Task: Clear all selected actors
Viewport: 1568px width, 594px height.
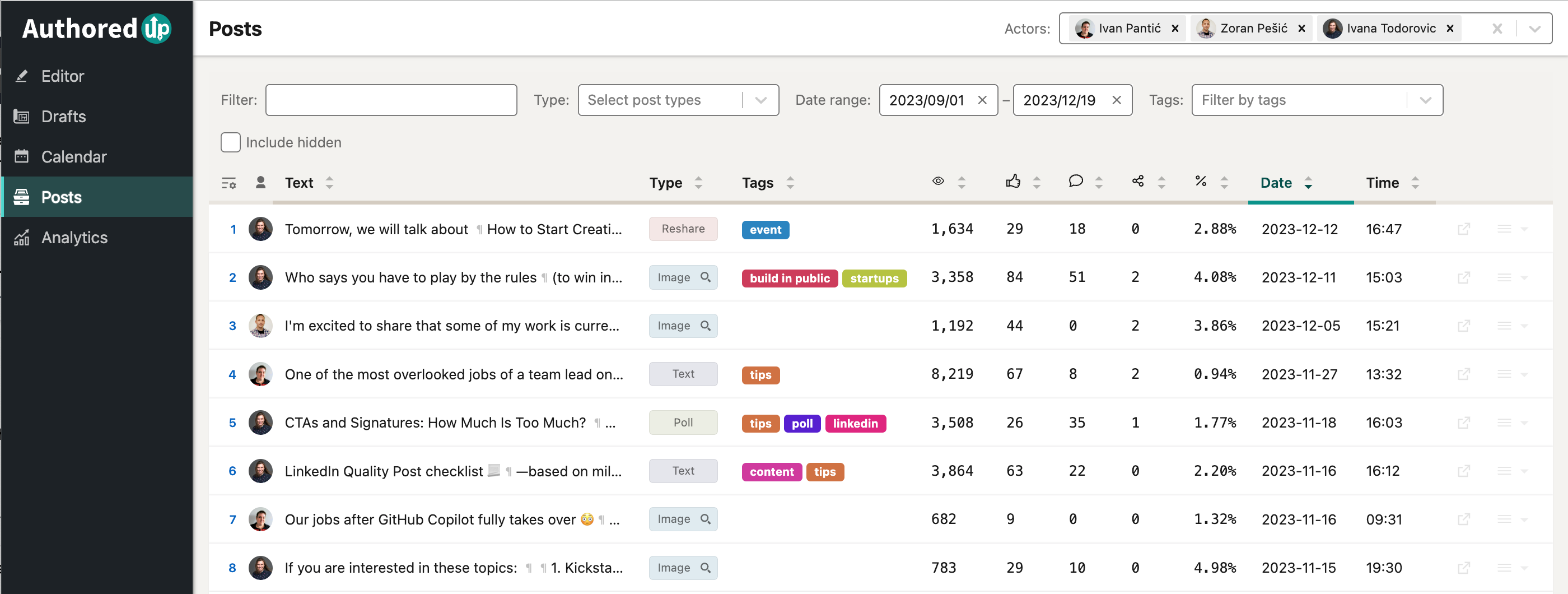Action: click(x=1497, y=29)
